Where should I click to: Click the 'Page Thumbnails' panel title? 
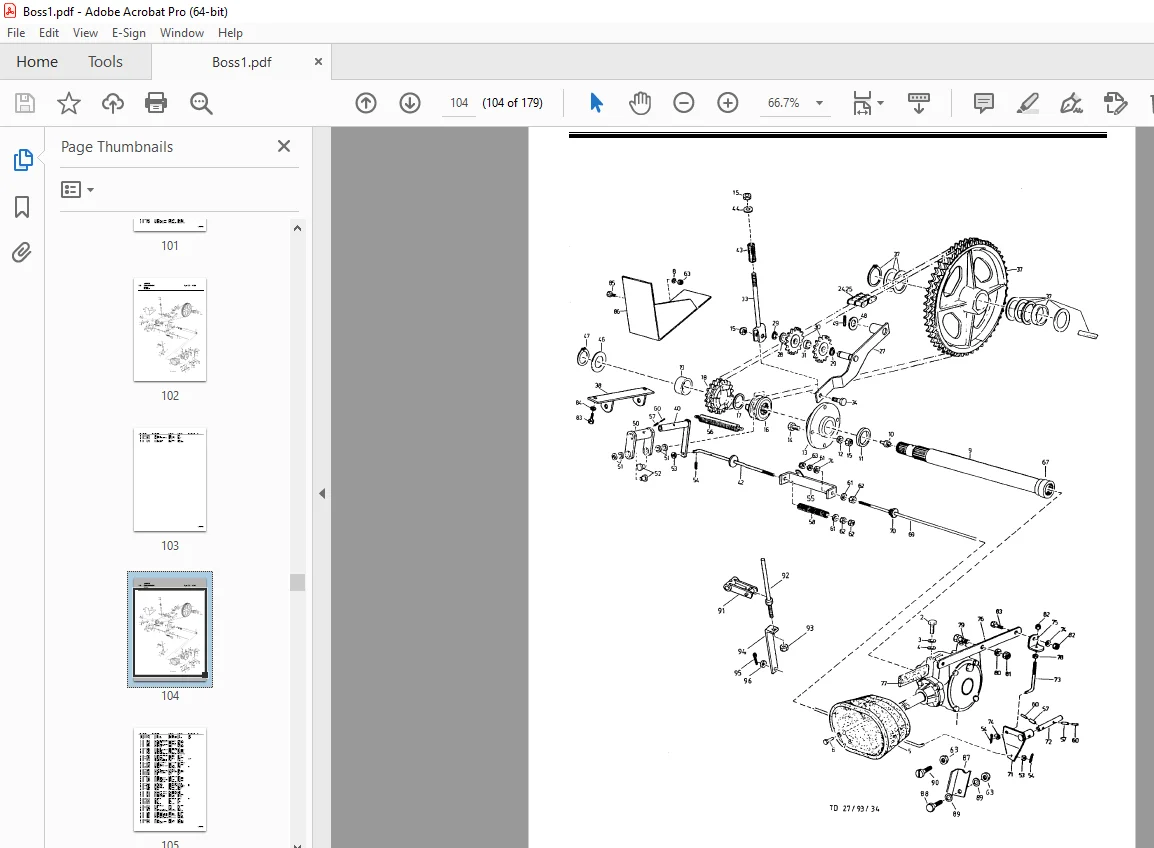point(117,146)
